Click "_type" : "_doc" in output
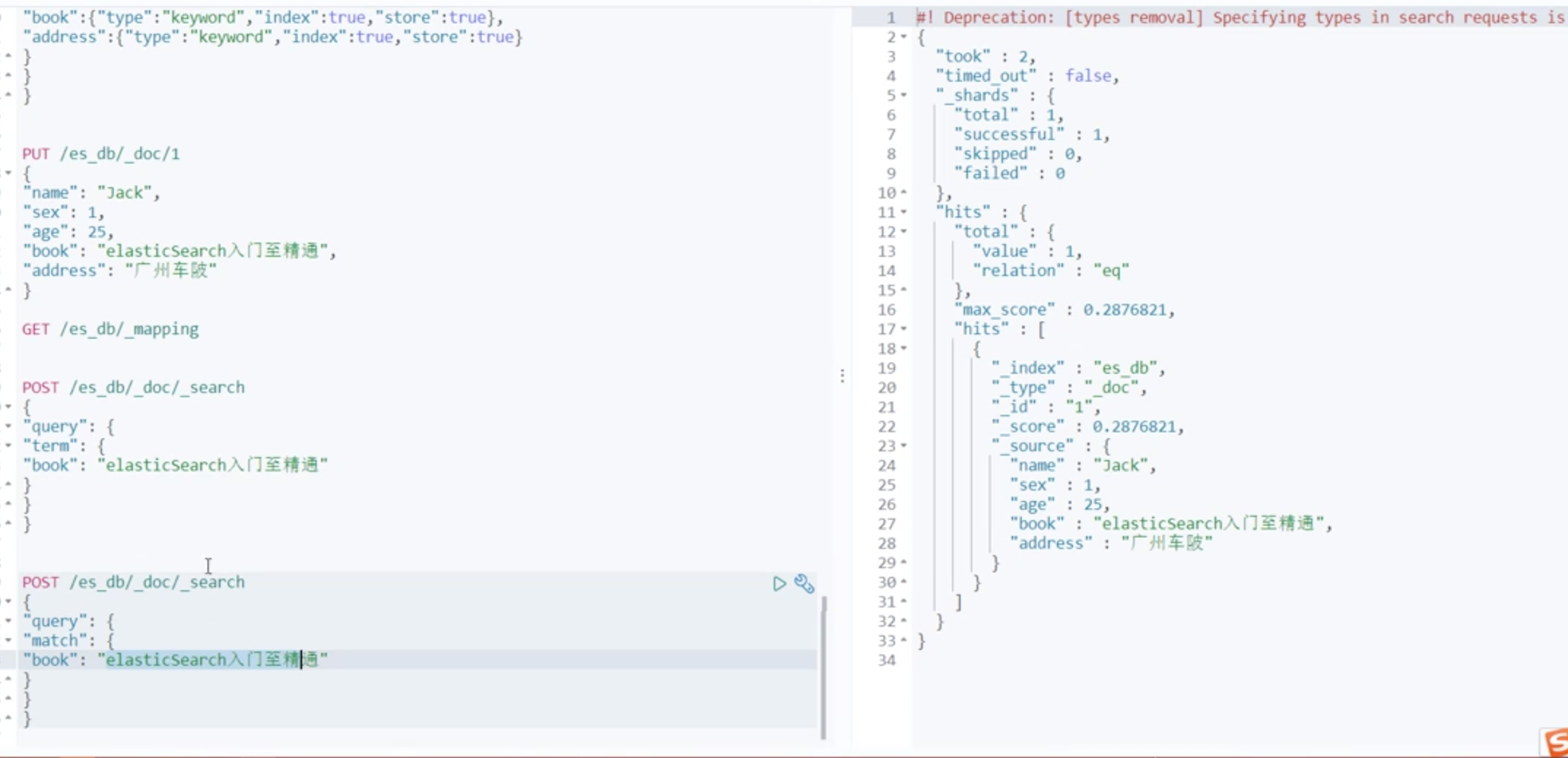This screenshot has width=1568, height=758. click(x=1069, y=388)
